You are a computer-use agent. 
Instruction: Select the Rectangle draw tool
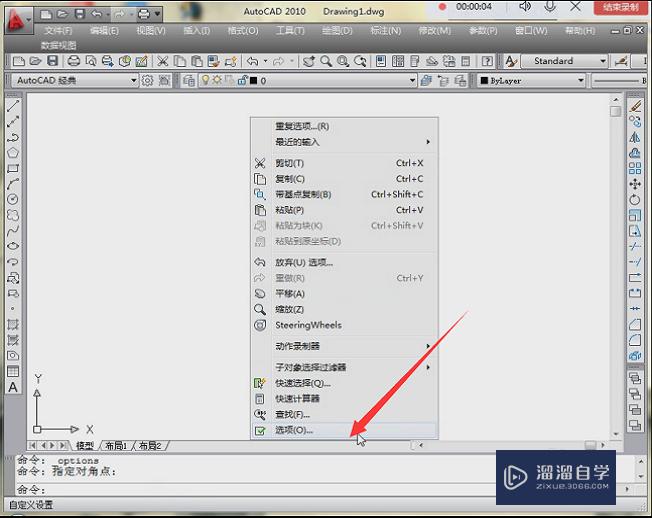click(x=13, y=168)
